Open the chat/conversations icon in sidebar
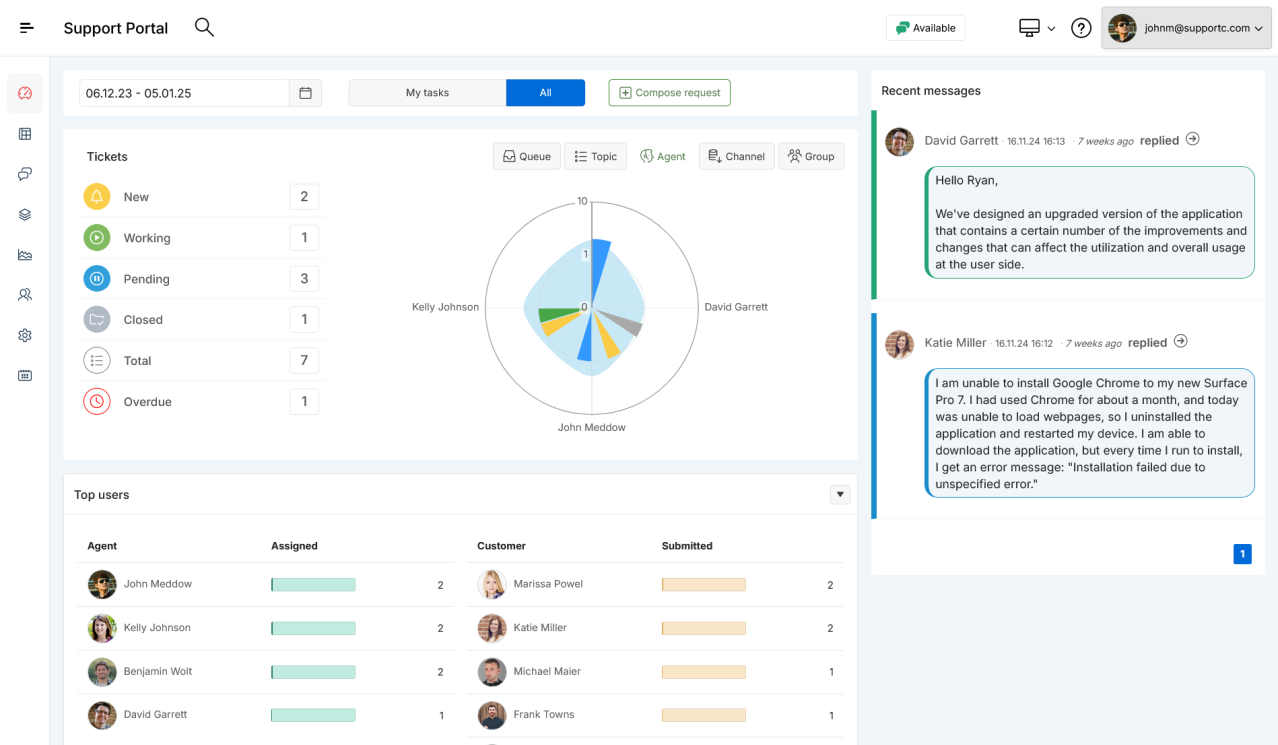 tap(25, 174)
